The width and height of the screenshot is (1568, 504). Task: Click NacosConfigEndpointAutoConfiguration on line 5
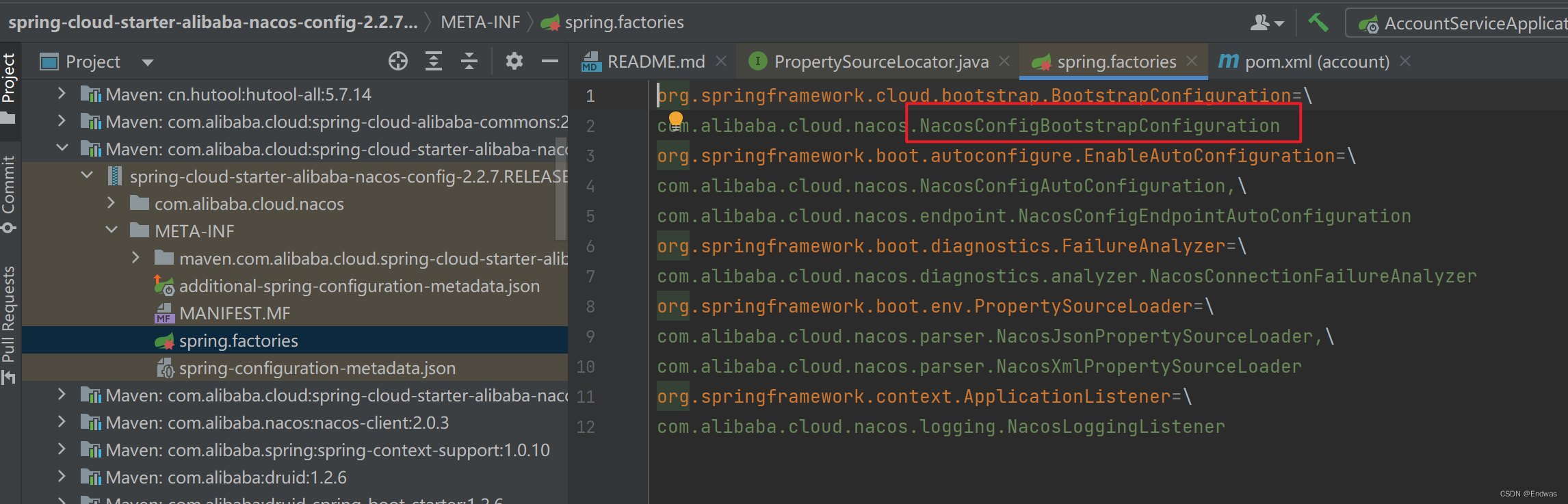coord(1214,216)
